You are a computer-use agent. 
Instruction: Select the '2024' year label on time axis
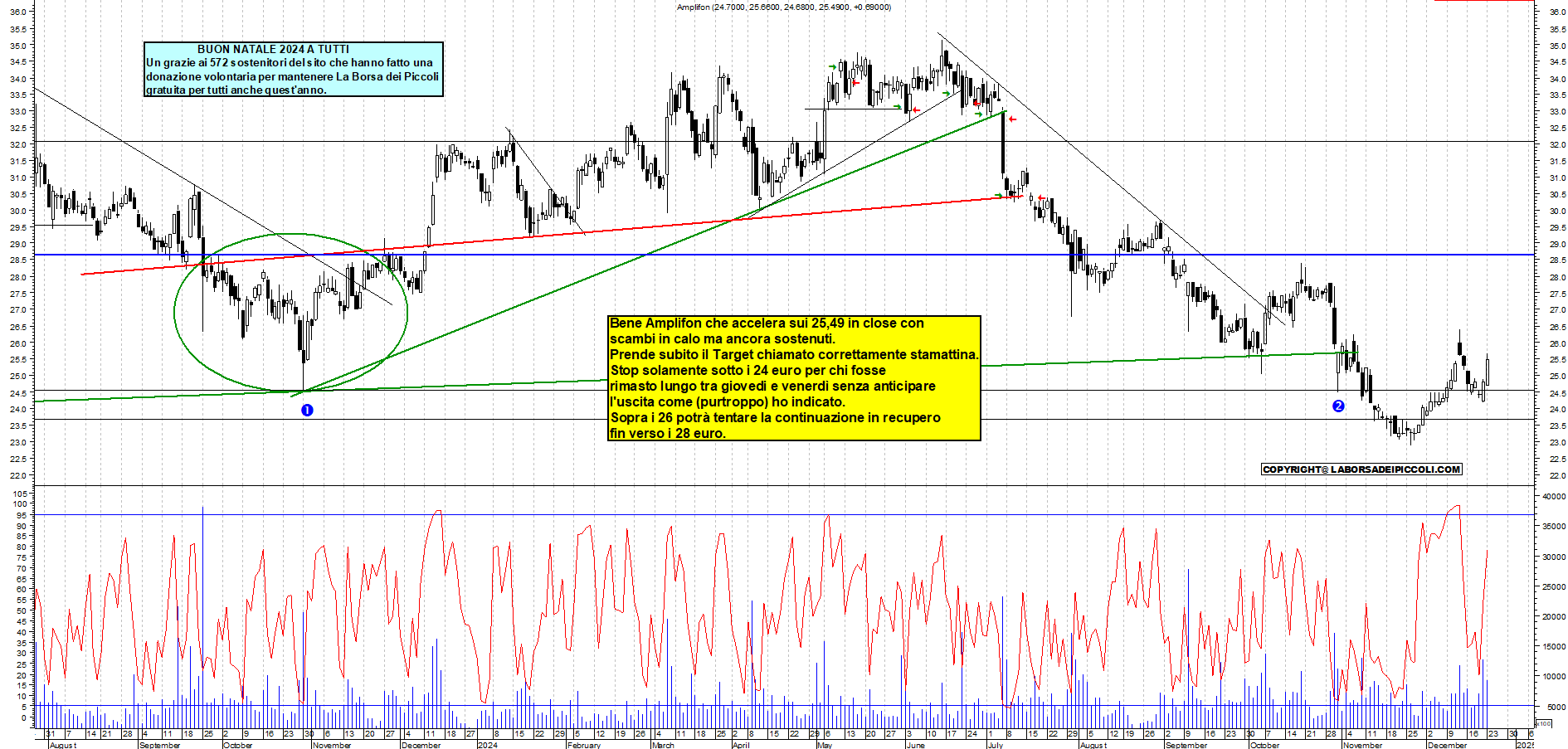pos(488,745)
